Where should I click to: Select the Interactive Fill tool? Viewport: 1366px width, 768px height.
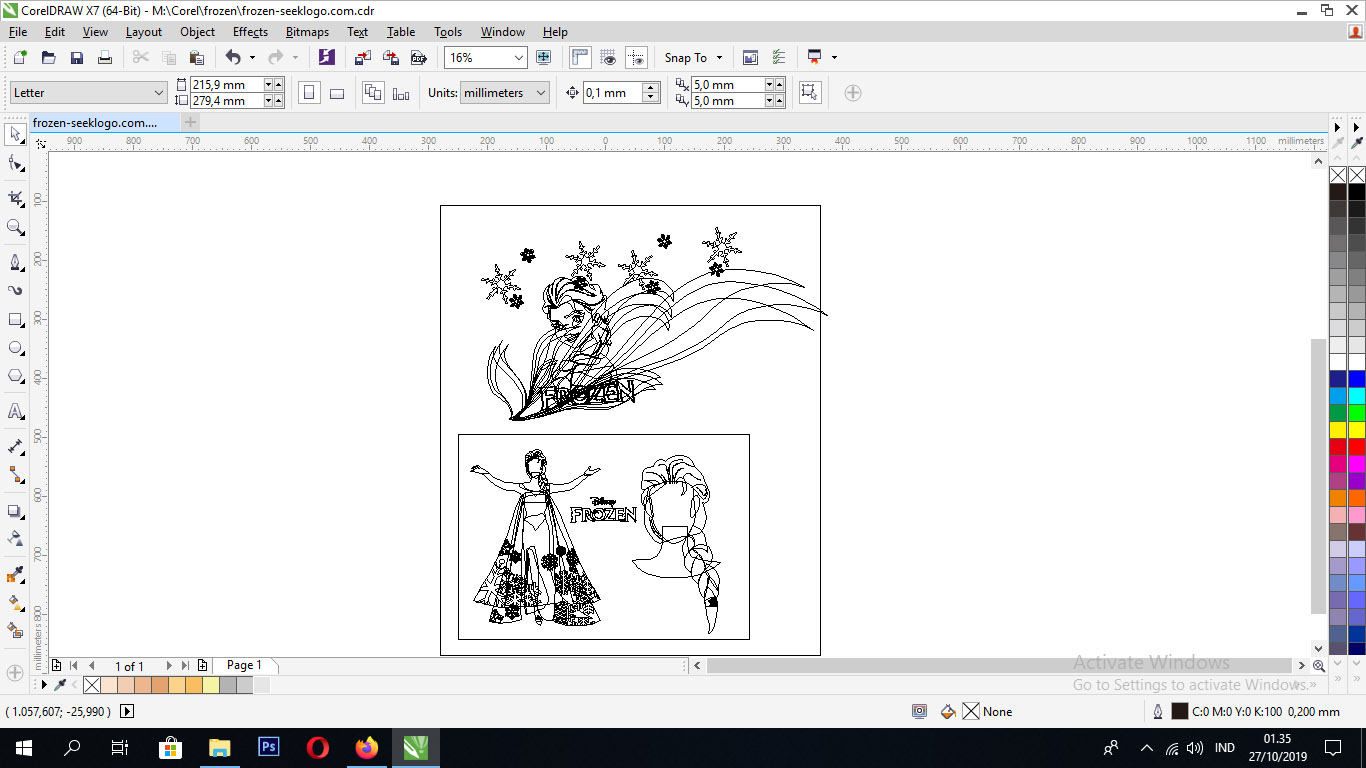click(16, 603)
